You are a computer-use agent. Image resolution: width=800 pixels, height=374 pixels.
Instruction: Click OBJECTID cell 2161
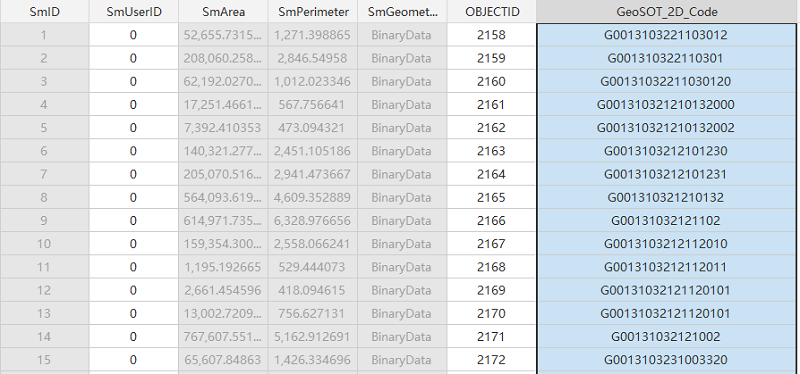(x=492, y=105)
